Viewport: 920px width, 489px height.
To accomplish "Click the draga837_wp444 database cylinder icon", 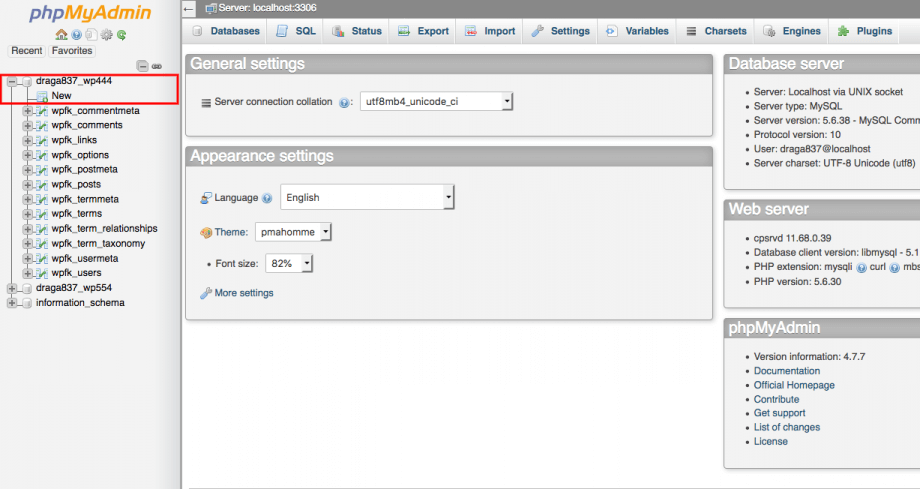I will [27, 81].
